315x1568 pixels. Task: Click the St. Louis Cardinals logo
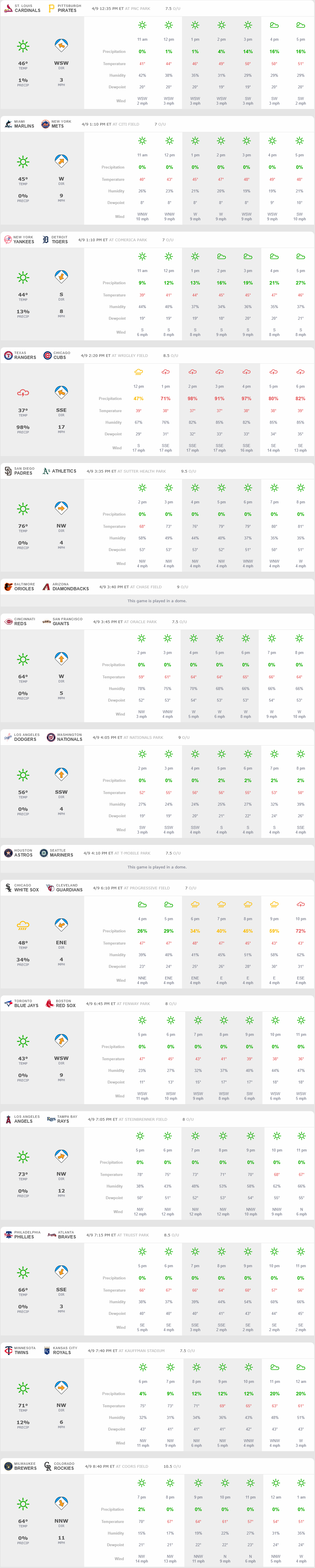[8, 8]
